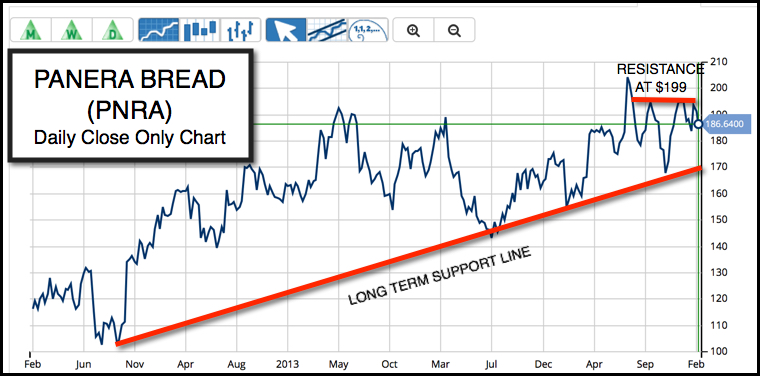
Task: Click the circle marker at the latest price
Action: coord(698,125)
